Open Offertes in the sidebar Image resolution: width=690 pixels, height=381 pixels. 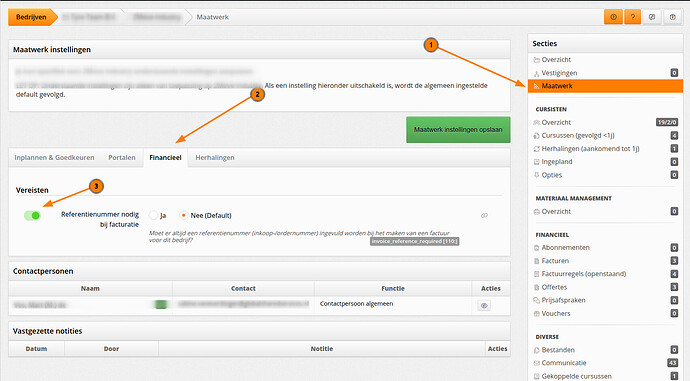(x=554, y=287)
